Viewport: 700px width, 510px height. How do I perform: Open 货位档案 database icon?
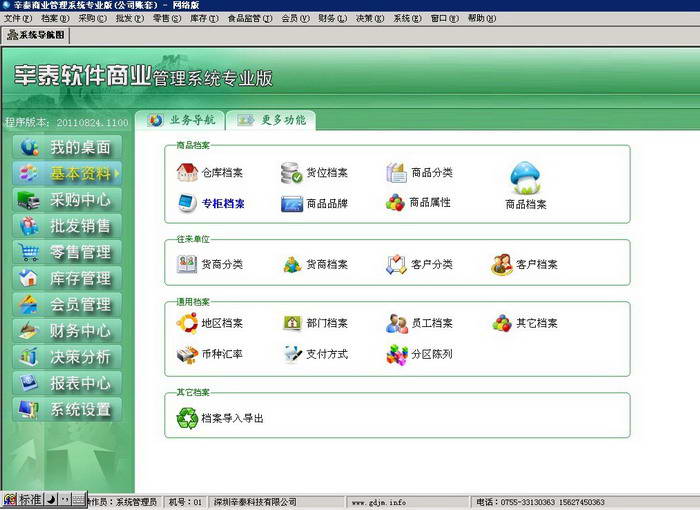click(292, 173)
